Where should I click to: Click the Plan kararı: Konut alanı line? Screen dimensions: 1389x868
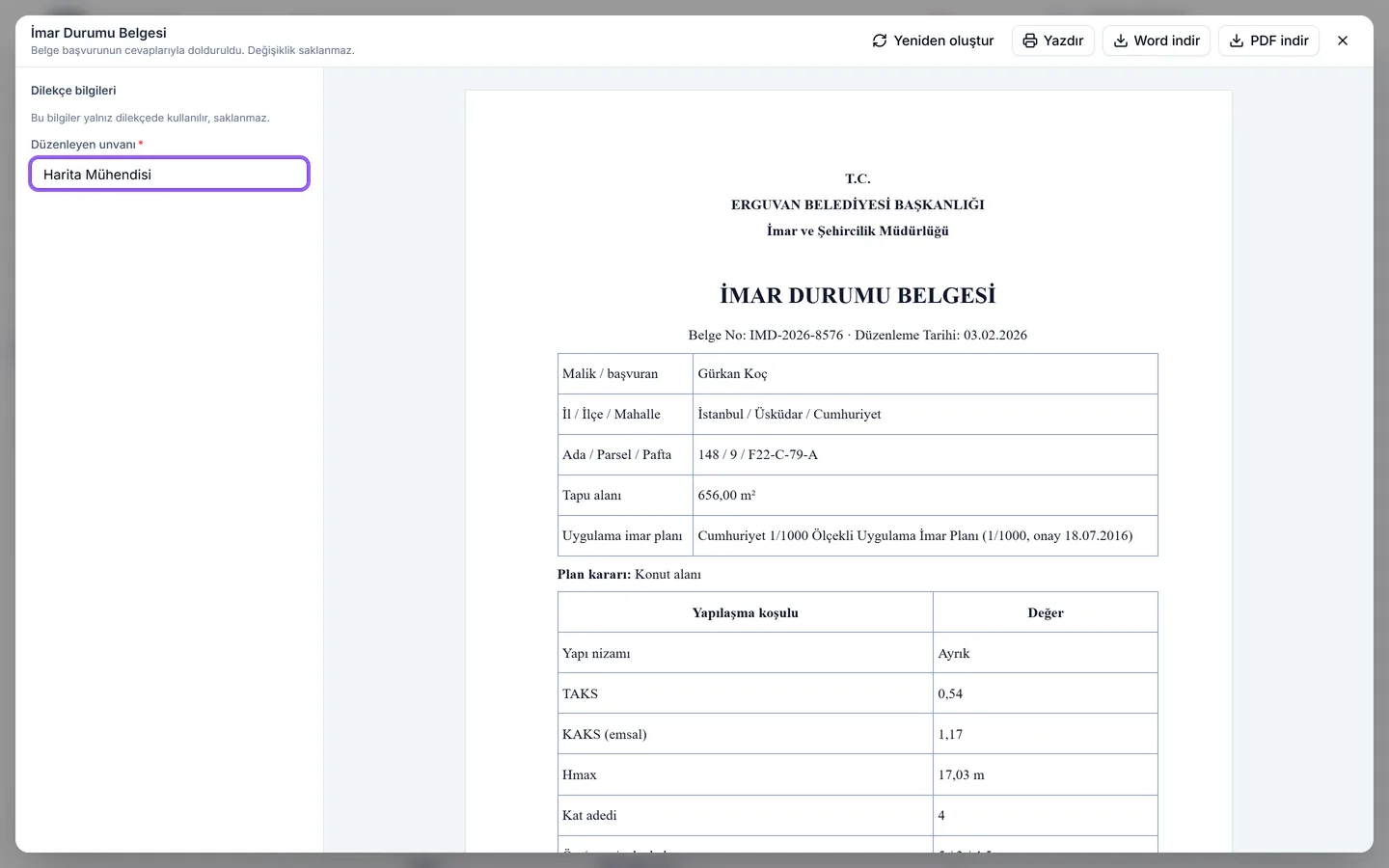coord(629,575)
